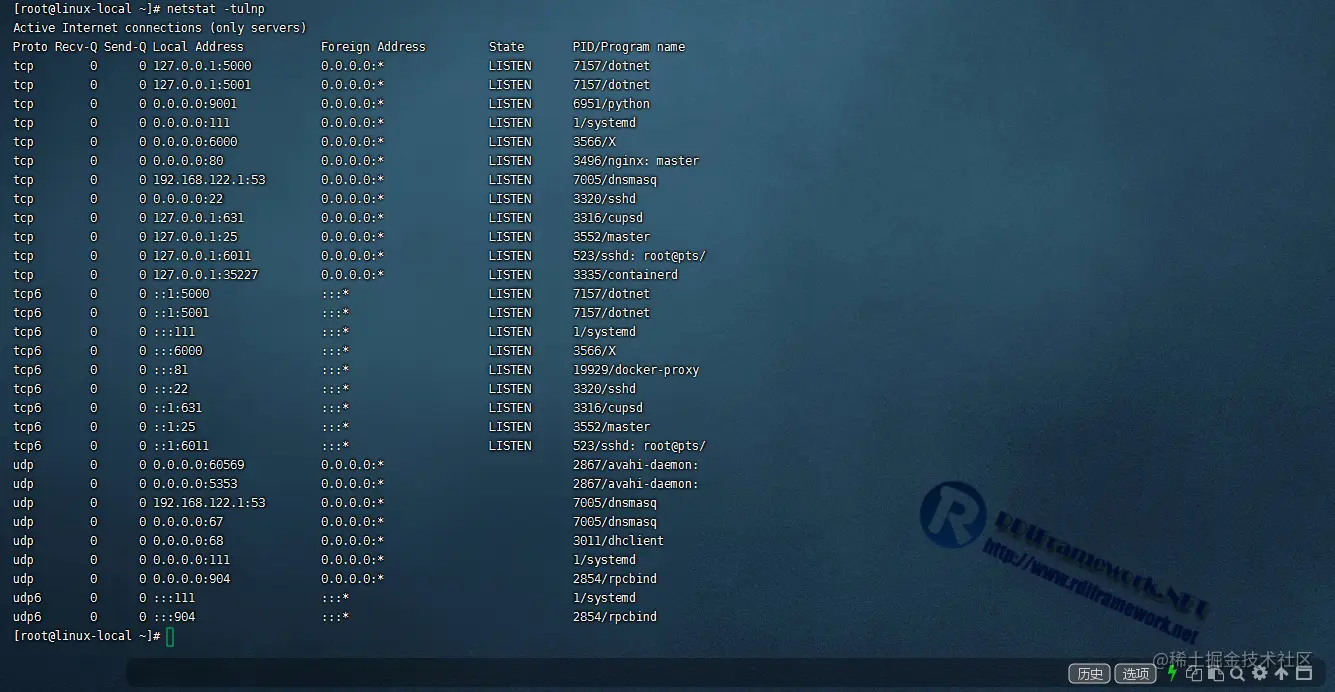Screen dimensions: 1335x692
Task: Click the 'Foreign Address' column header
Action: [373, 47]
